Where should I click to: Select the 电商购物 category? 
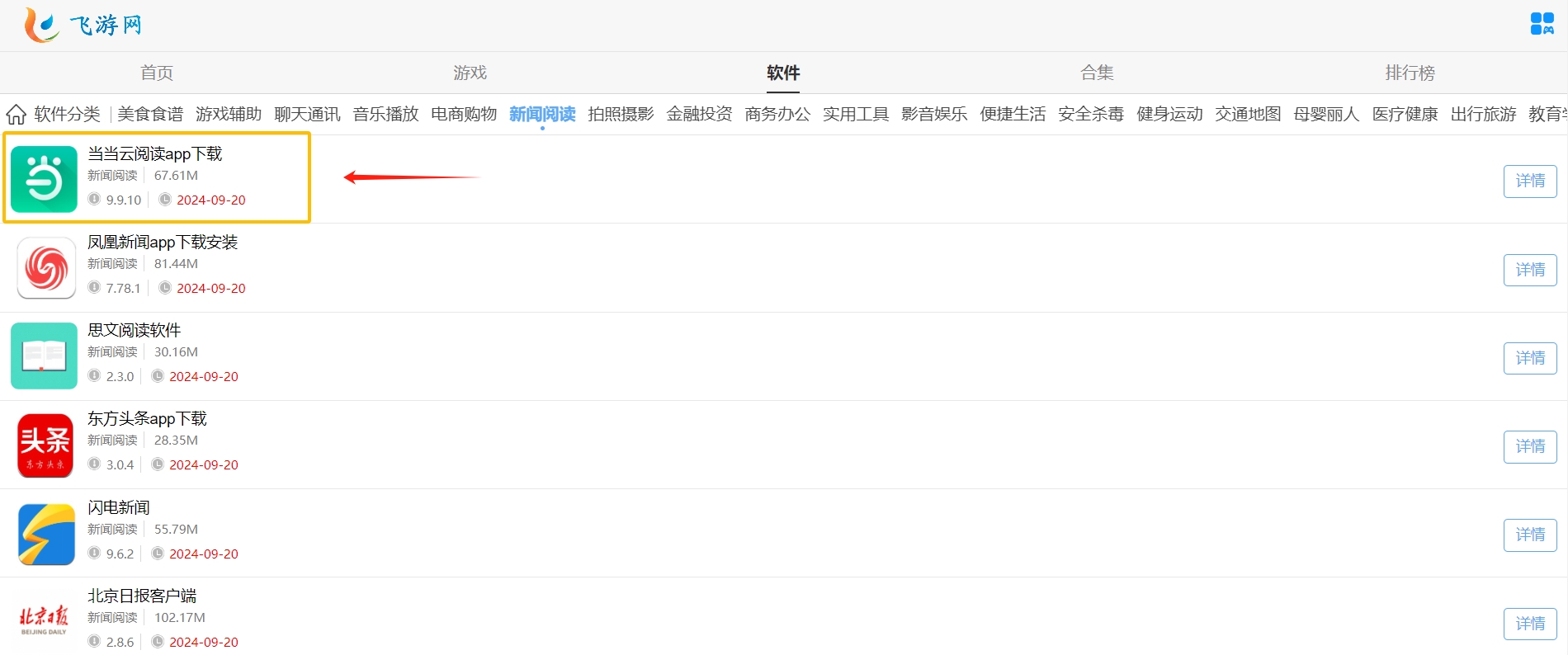pyautogui.click(x=464, y=114)
